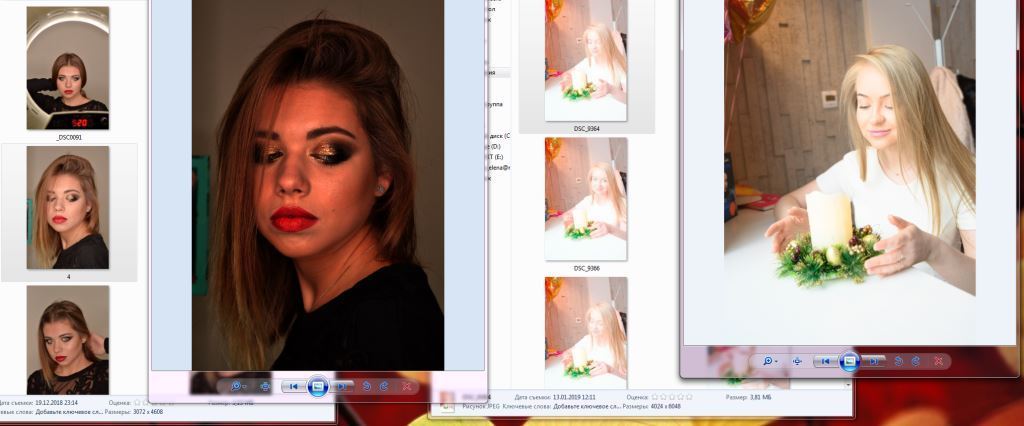Select the DSC_8364 thumbnail

(x=586, y=60)
